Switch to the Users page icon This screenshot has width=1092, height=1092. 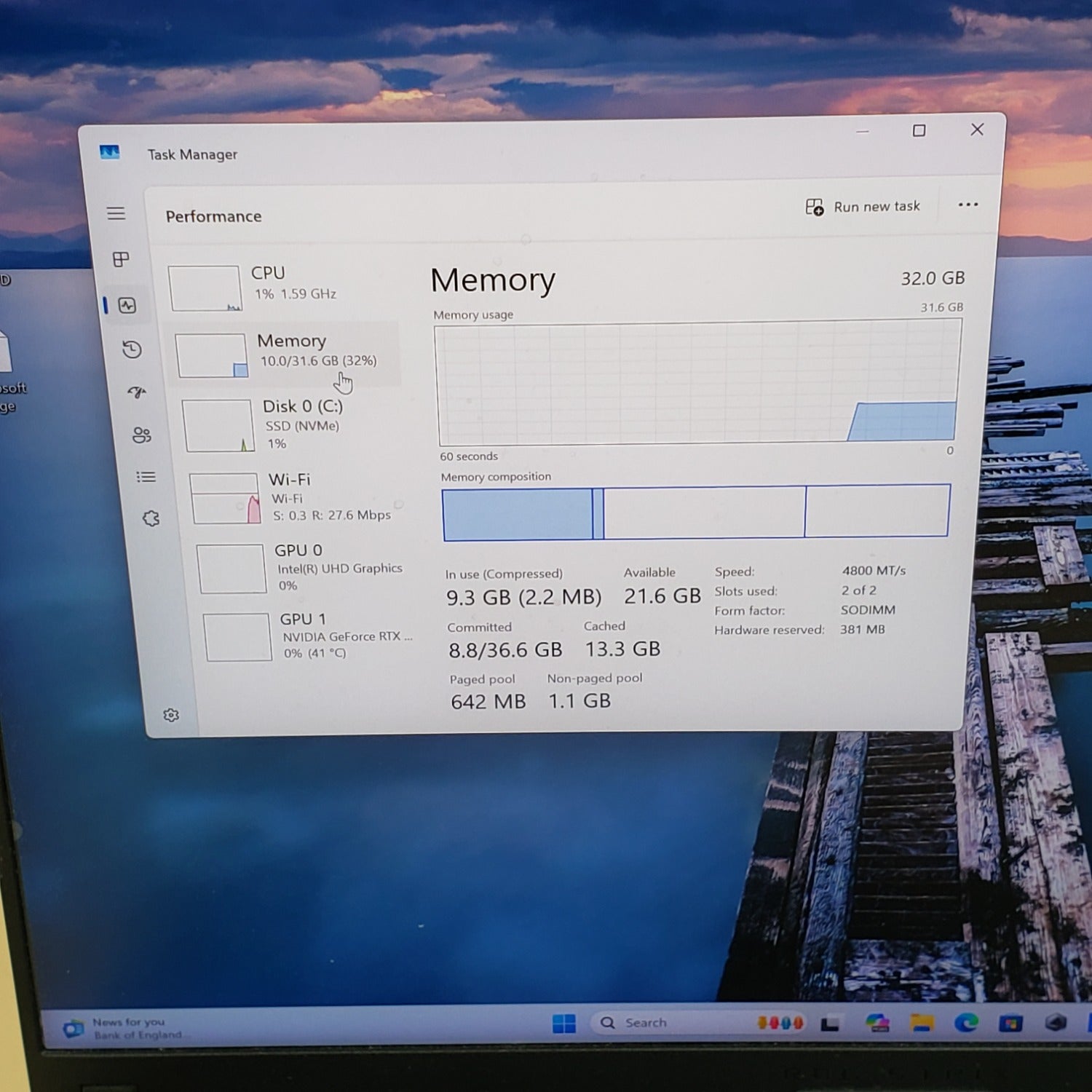coord(141,435)
